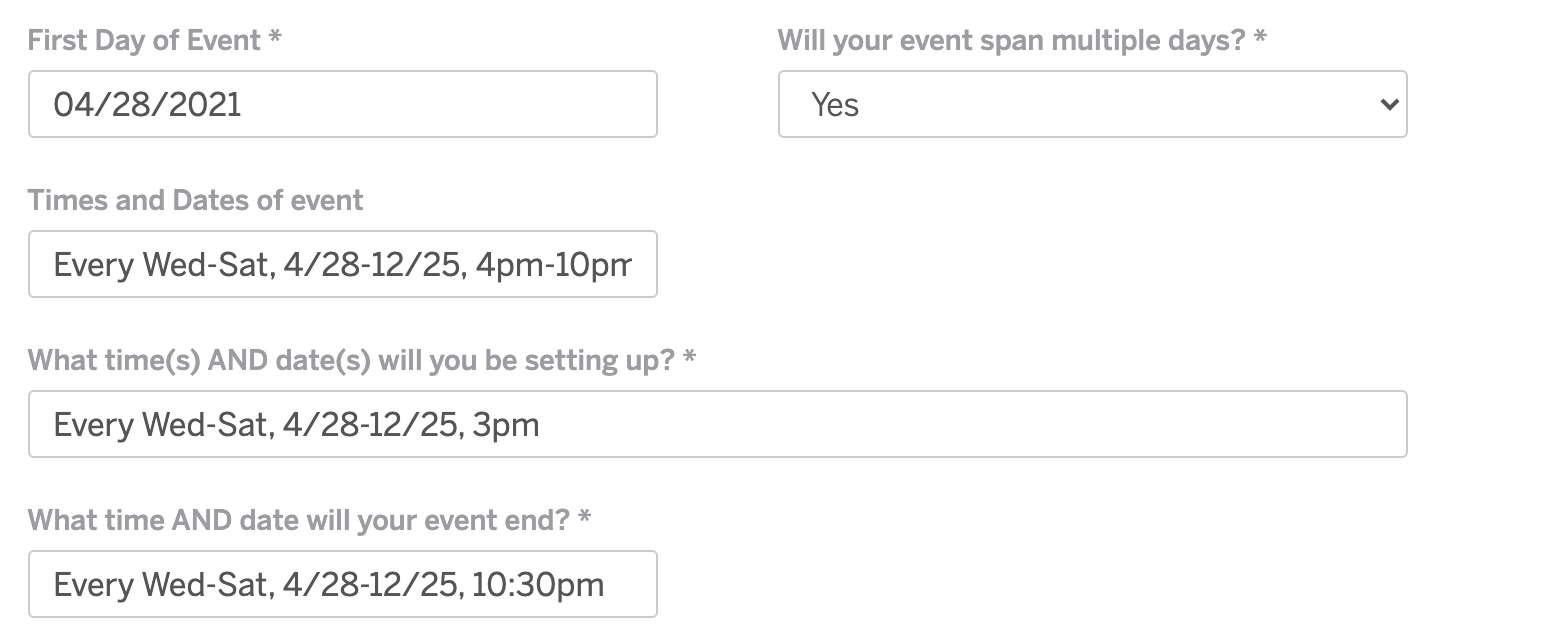
Task: Click the required asterisk after First Day of Event
Action: click(275, 39)
